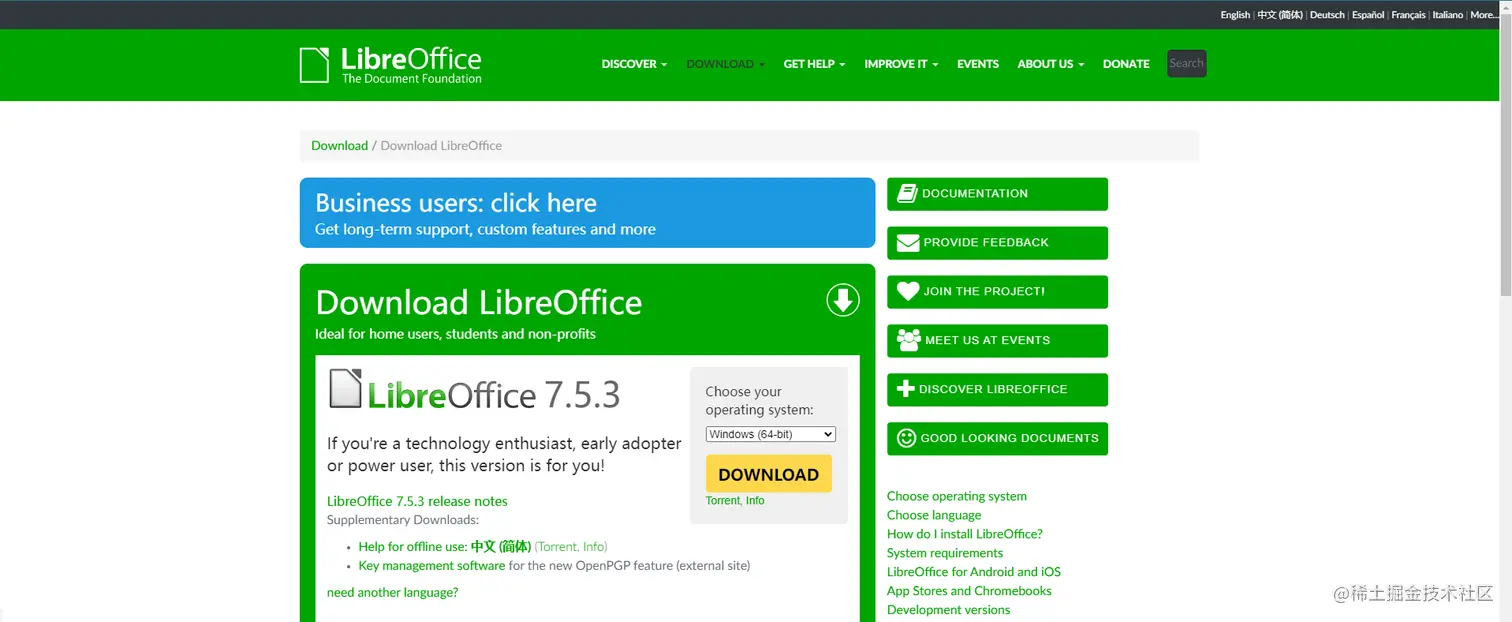Click the Download LibreOffice heading text
Viewport: 1512px width, 622px height.
[x=478, y=302]
